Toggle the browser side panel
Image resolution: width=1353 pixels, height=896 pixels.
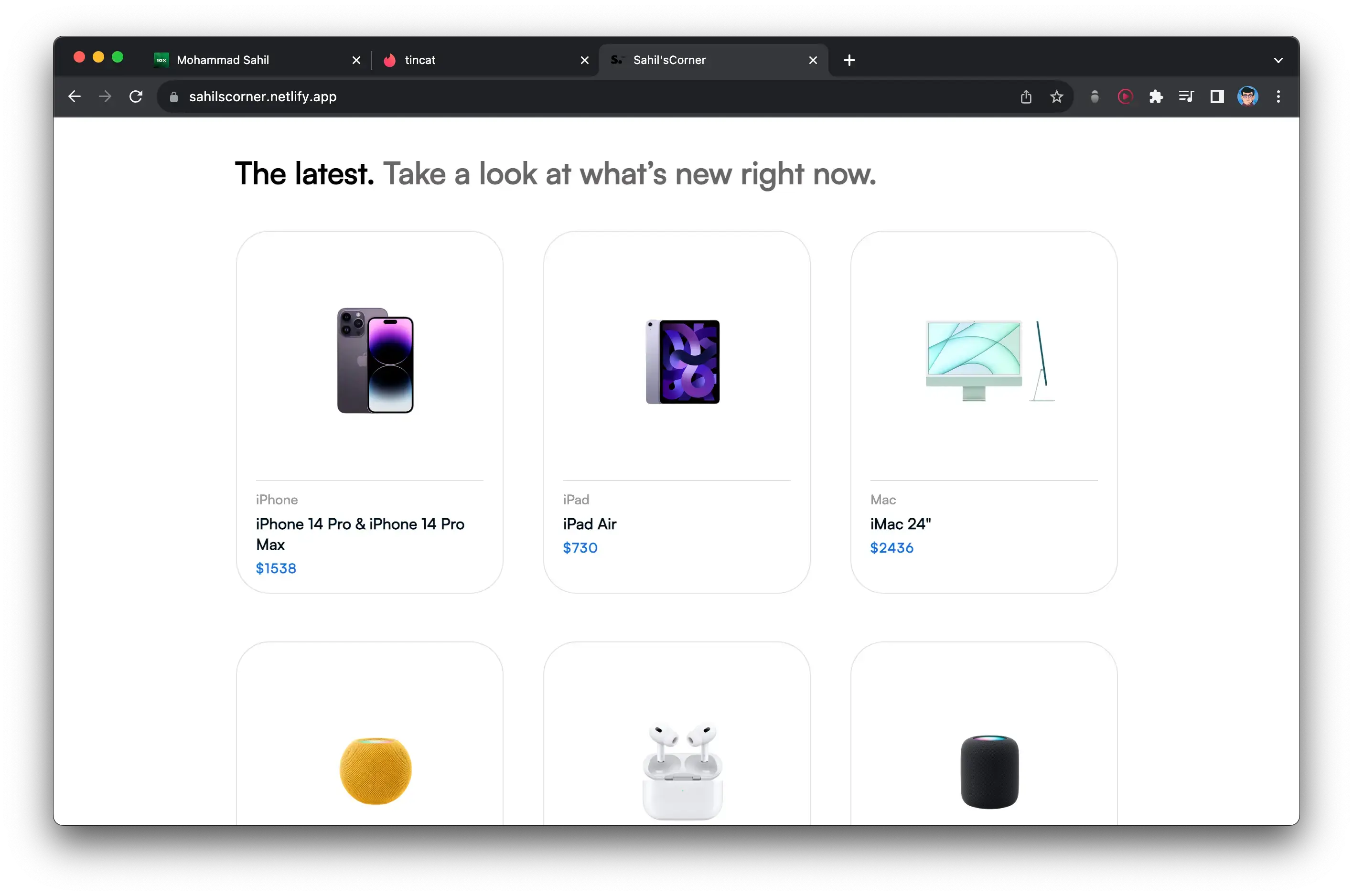1217,96
